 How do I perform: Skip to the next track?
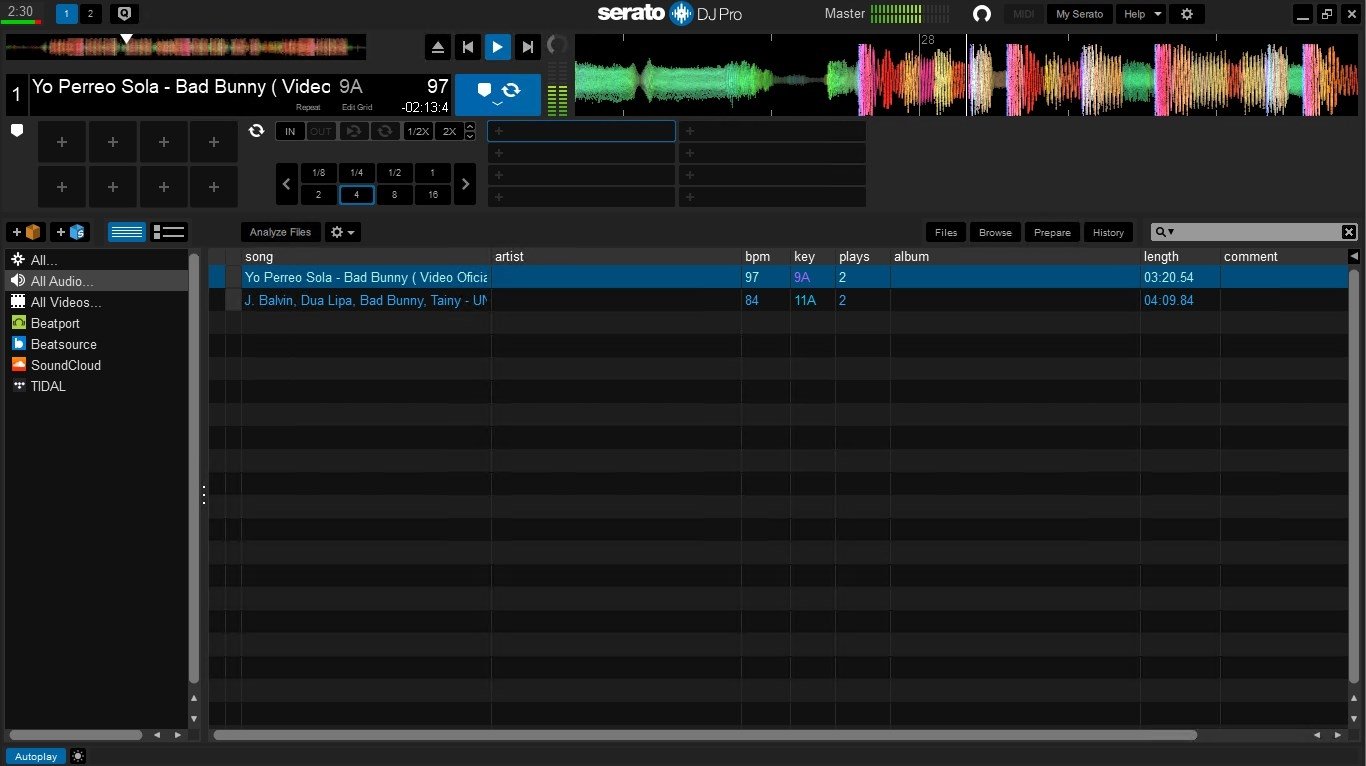[x=527, y=46]
